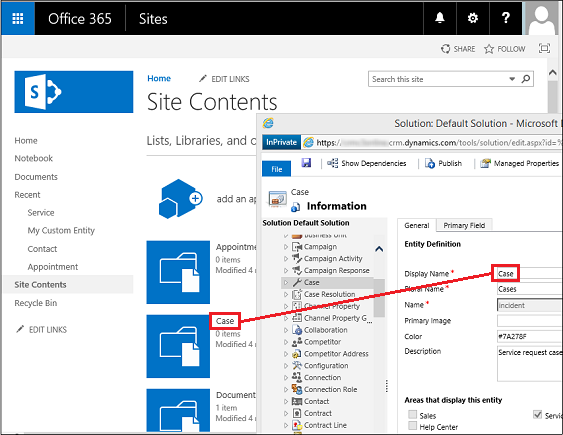Select Competitor Address in solution tree
Image resolution: width=563 pixels, height=435 pixels.
[336, 354]
